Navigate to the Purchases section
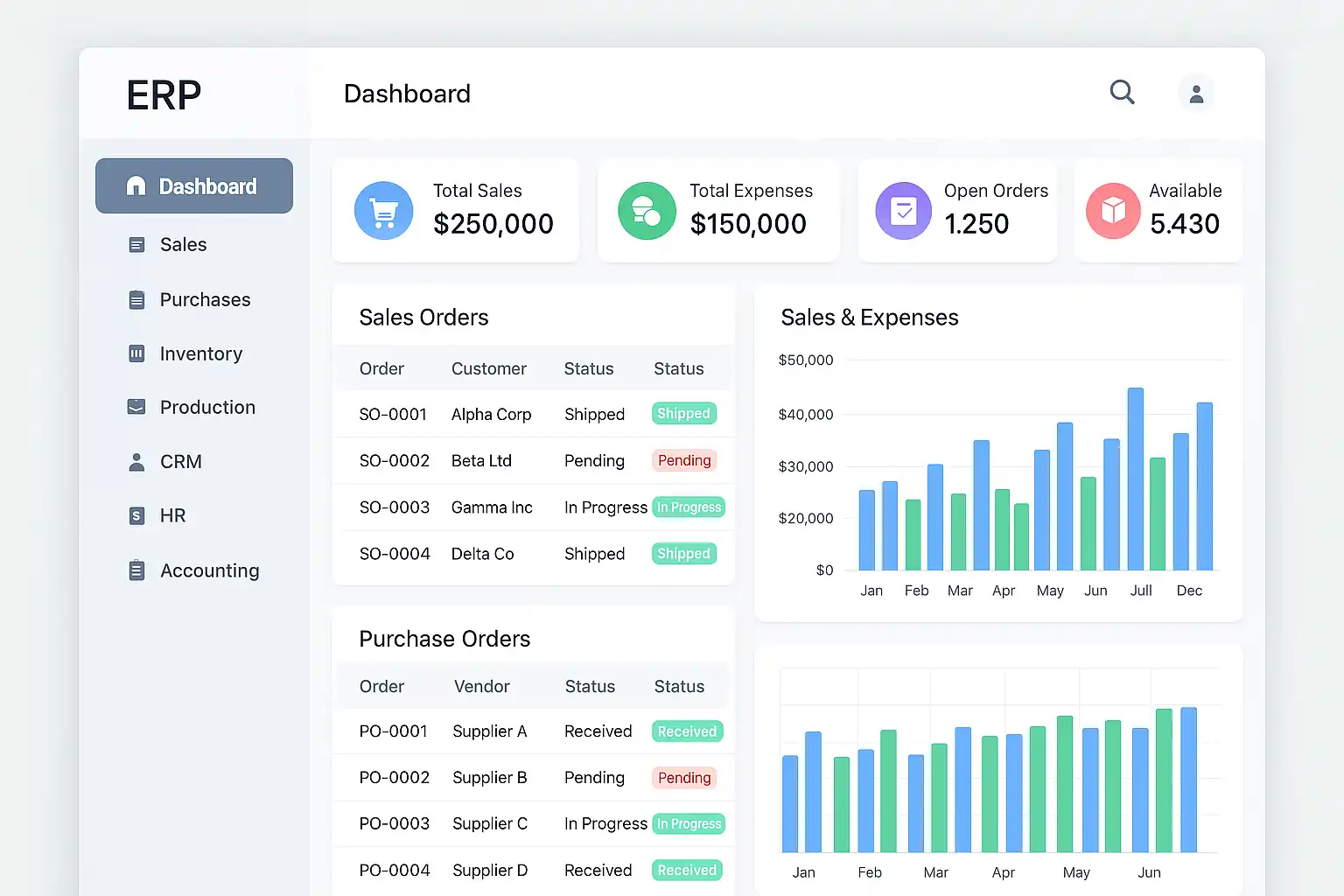1344x896 pixels. click(x=205, y=300)
